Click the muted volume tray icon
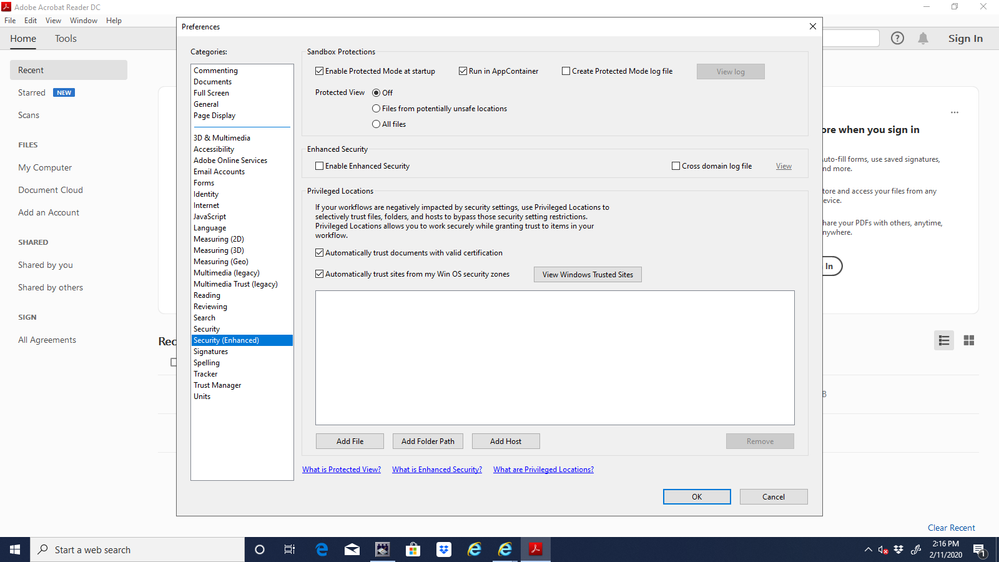 (x=883, y=549)
